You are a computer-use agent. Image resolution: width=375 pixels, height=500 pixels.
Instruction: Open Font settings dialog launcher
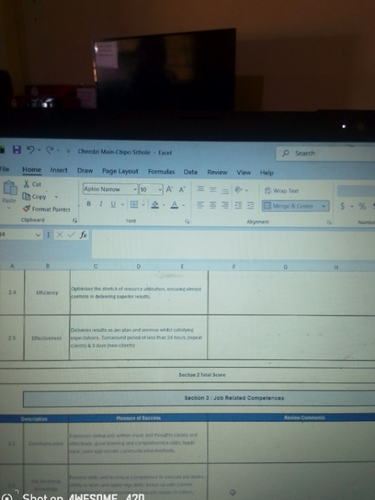pos(187,221)
